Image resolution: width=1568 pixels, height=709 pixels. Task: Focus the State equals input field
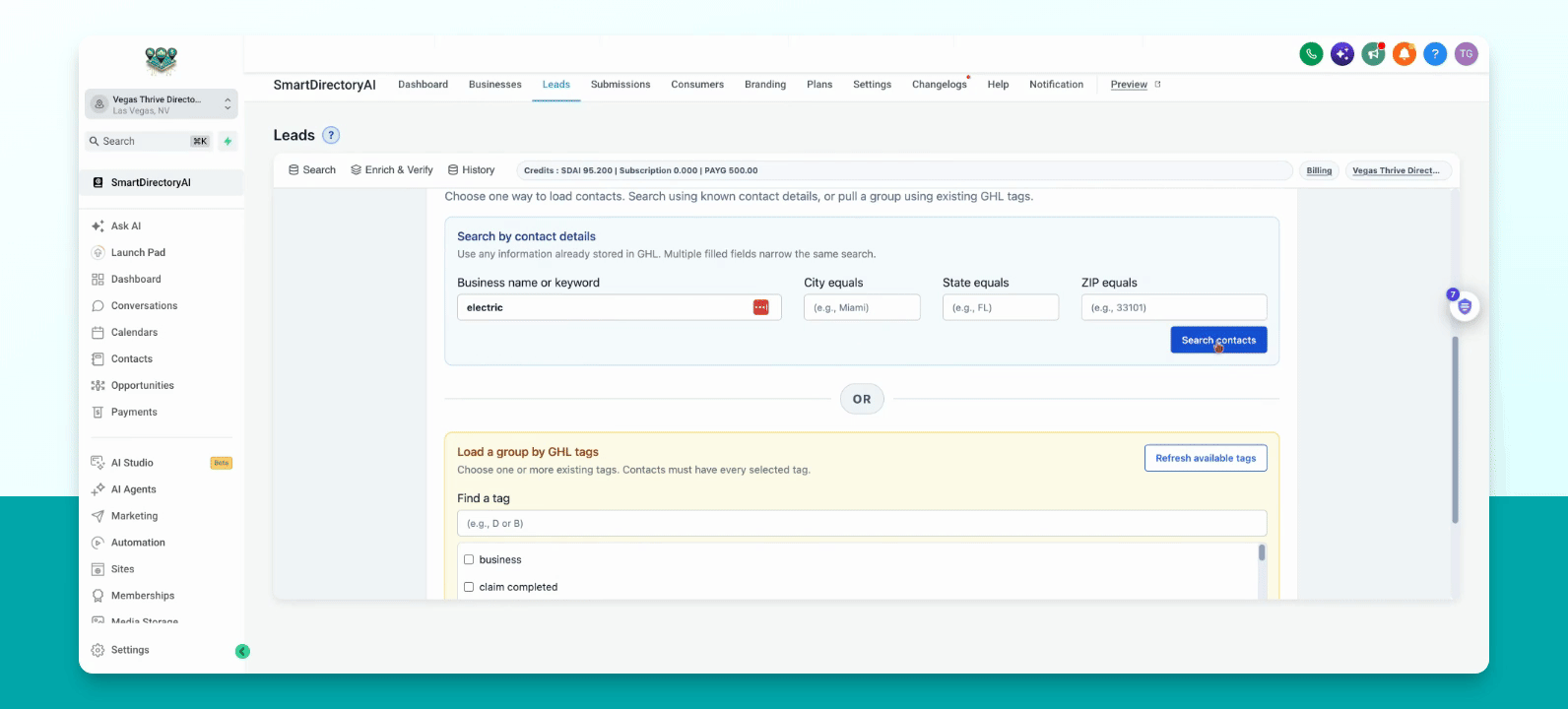1001,307
